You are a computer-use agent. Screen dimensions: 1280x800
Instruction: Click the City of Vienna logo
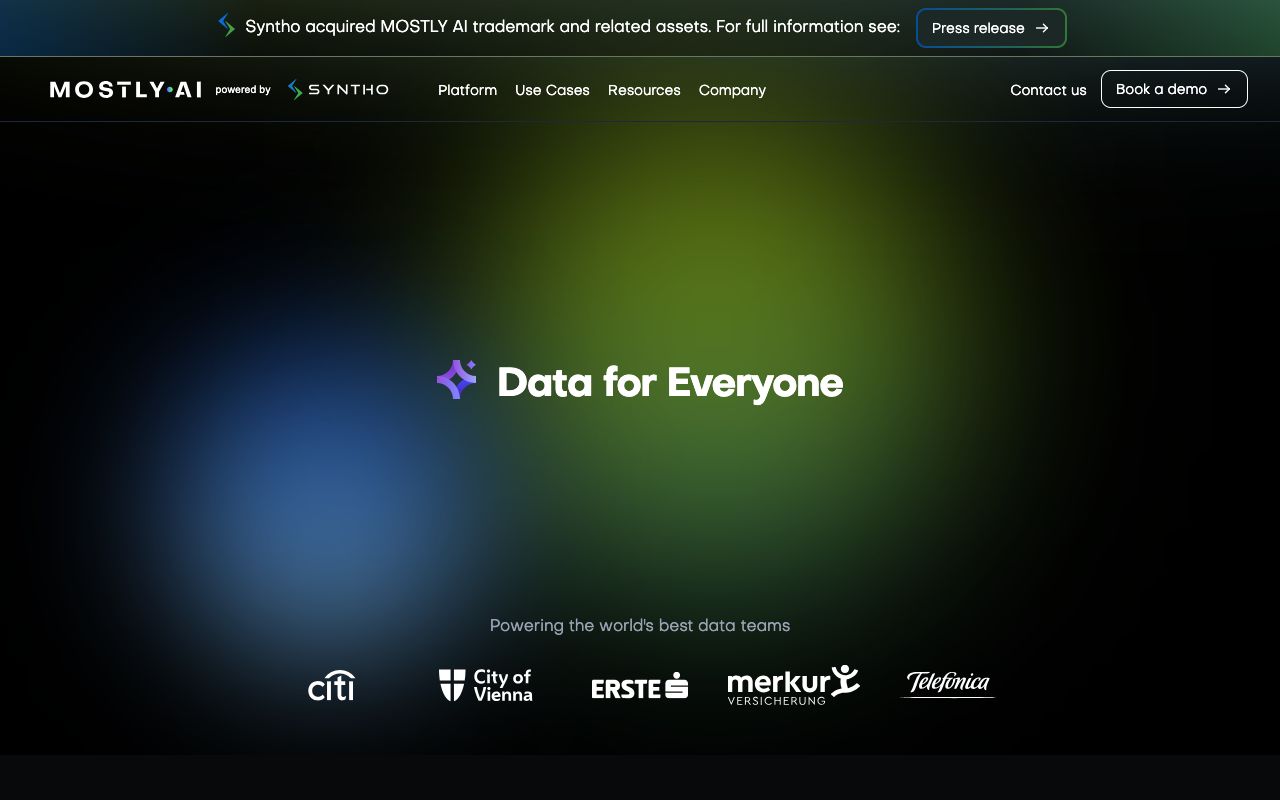(486, 685)
